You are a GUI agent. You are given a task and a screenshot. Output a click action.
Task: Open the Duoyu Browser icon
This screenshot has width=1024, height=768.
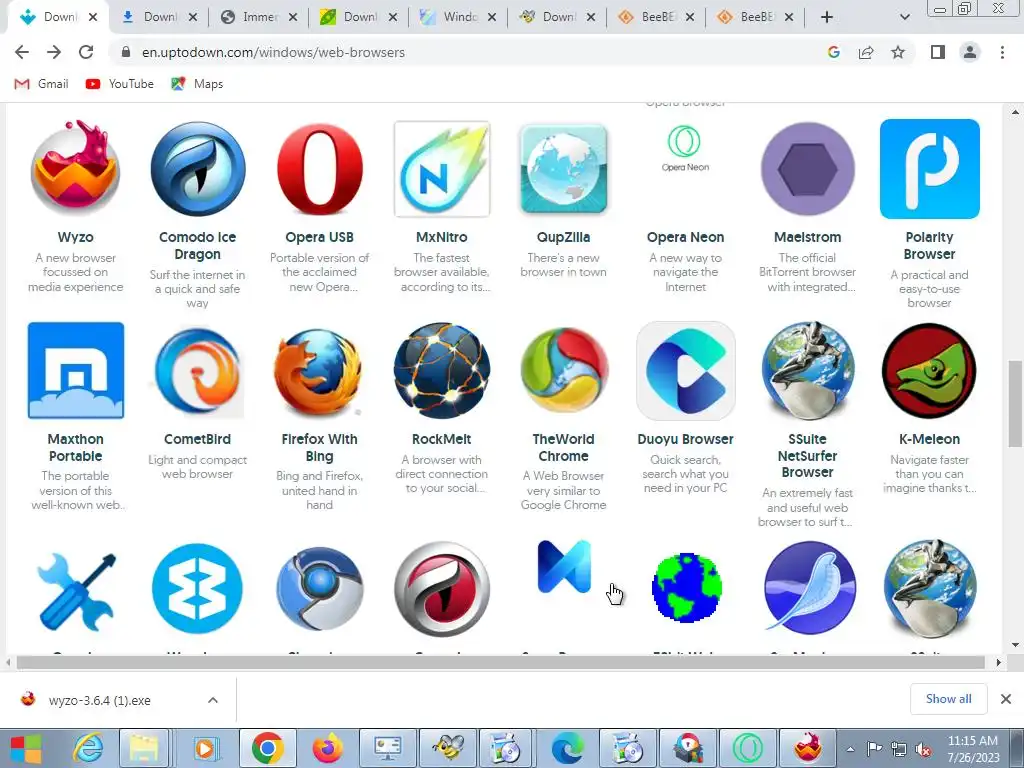click(x=686, y=370)
